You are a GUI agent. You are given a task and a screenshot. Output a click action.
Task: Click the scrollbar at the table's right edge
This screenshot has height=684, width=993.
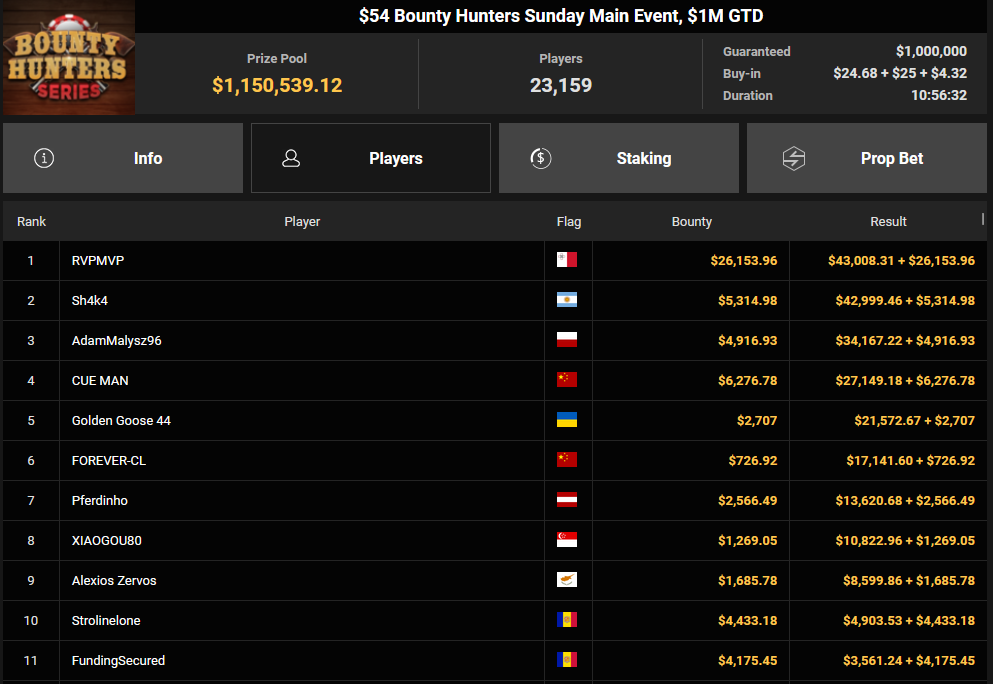tap(984, 218)
